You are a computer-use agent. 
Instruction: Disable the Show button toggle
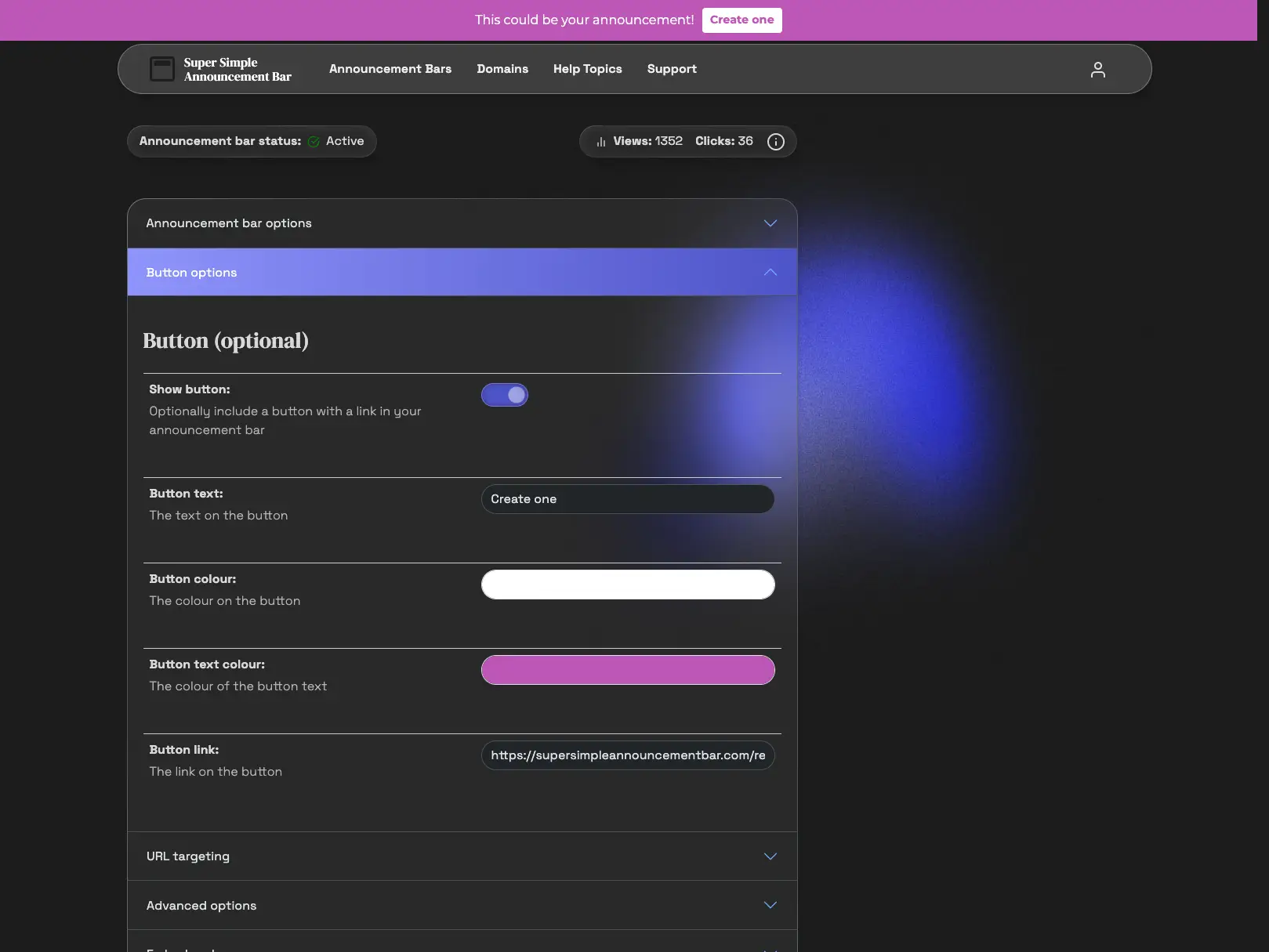tap(505, 394)
